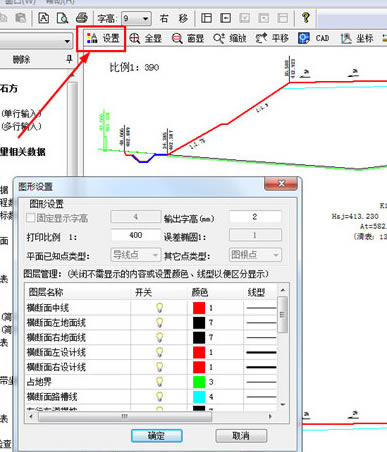Click the last greyed window icon before help
This screenshot has height=452, width=387.
pyautogui.click(x=283, y=18)
